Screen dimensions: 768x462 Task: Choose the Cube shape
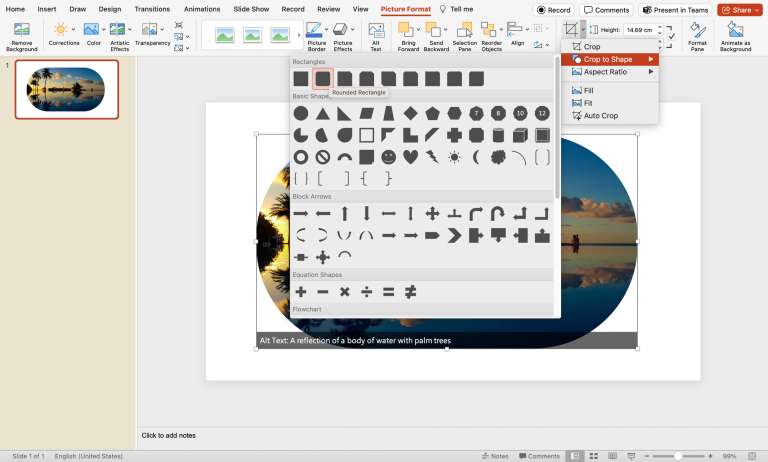pos(520,135)
